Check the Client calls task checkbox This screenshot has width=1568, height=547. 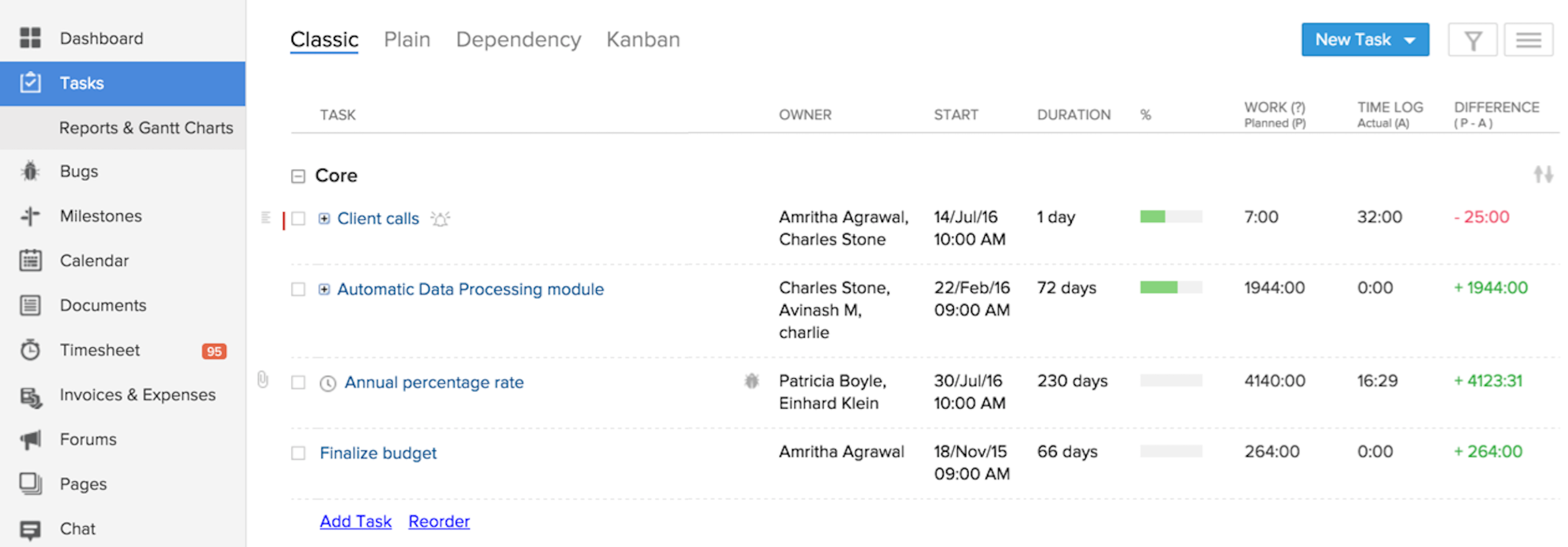pos(298,219)
